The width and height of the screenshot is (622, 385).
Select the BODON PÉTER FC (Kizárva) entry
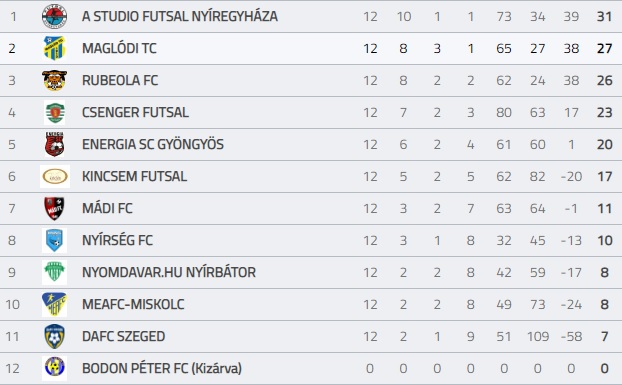click(x=162, y=368)
